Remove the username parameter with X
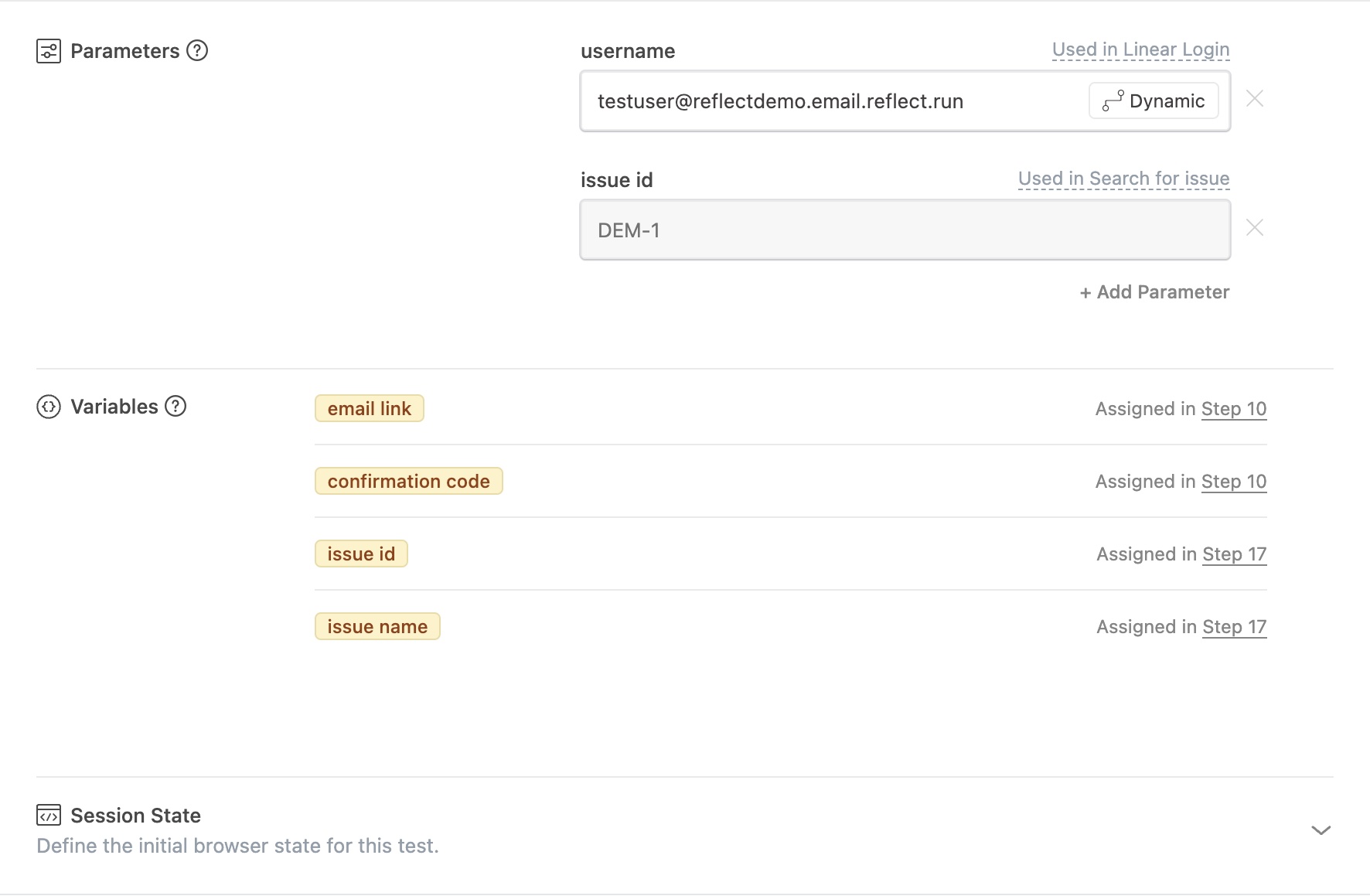Screen dimensions: 1370x896 [x=1254, y=99]
